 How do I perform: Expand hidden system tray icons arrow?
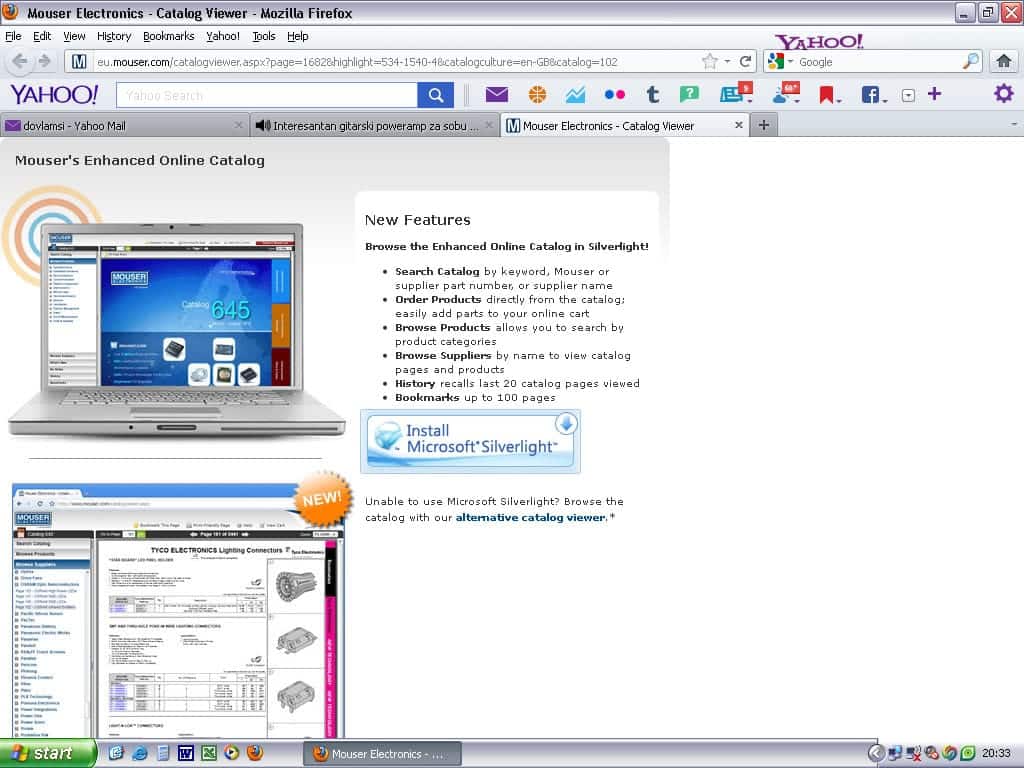pyautogui.click(x=876, y=753)
